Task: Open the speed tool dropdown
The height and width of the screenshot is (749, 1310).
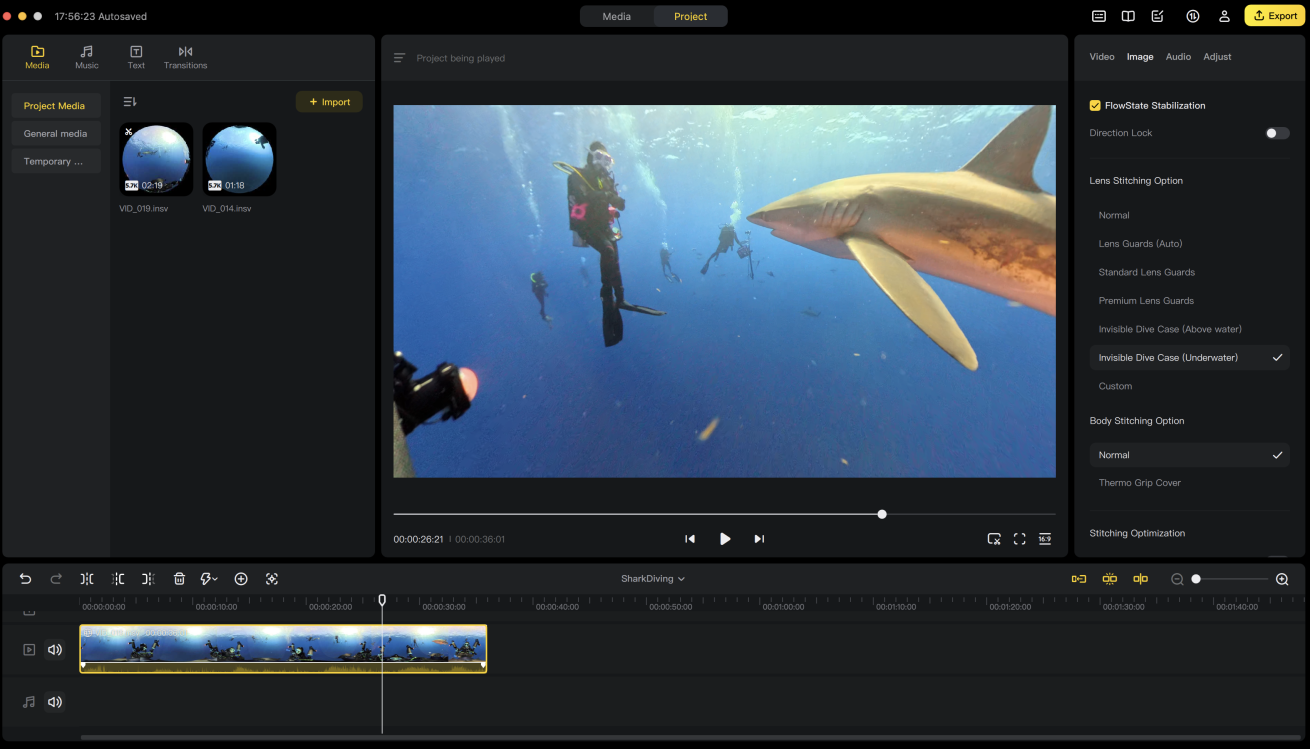Action: (209, 579)
